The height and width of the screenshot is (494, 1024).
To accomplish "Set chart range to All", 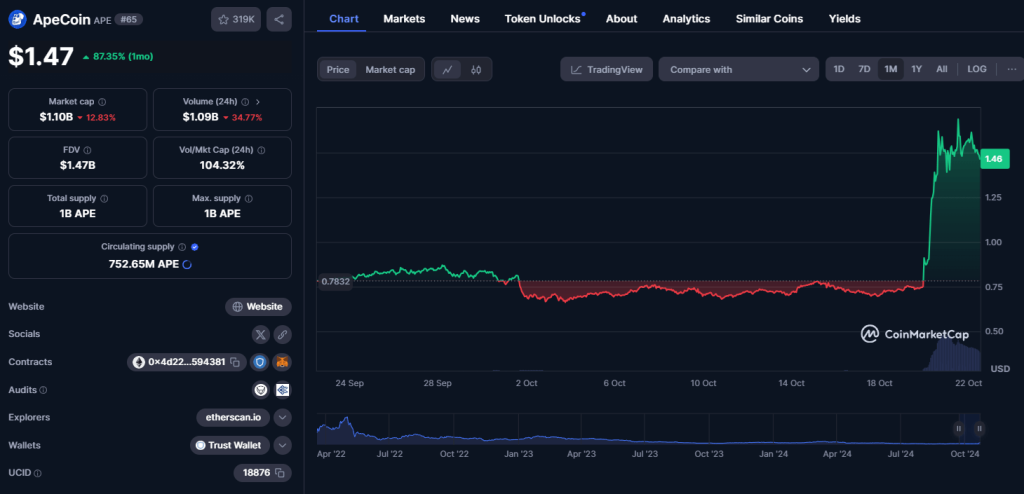I will [942, 69].
